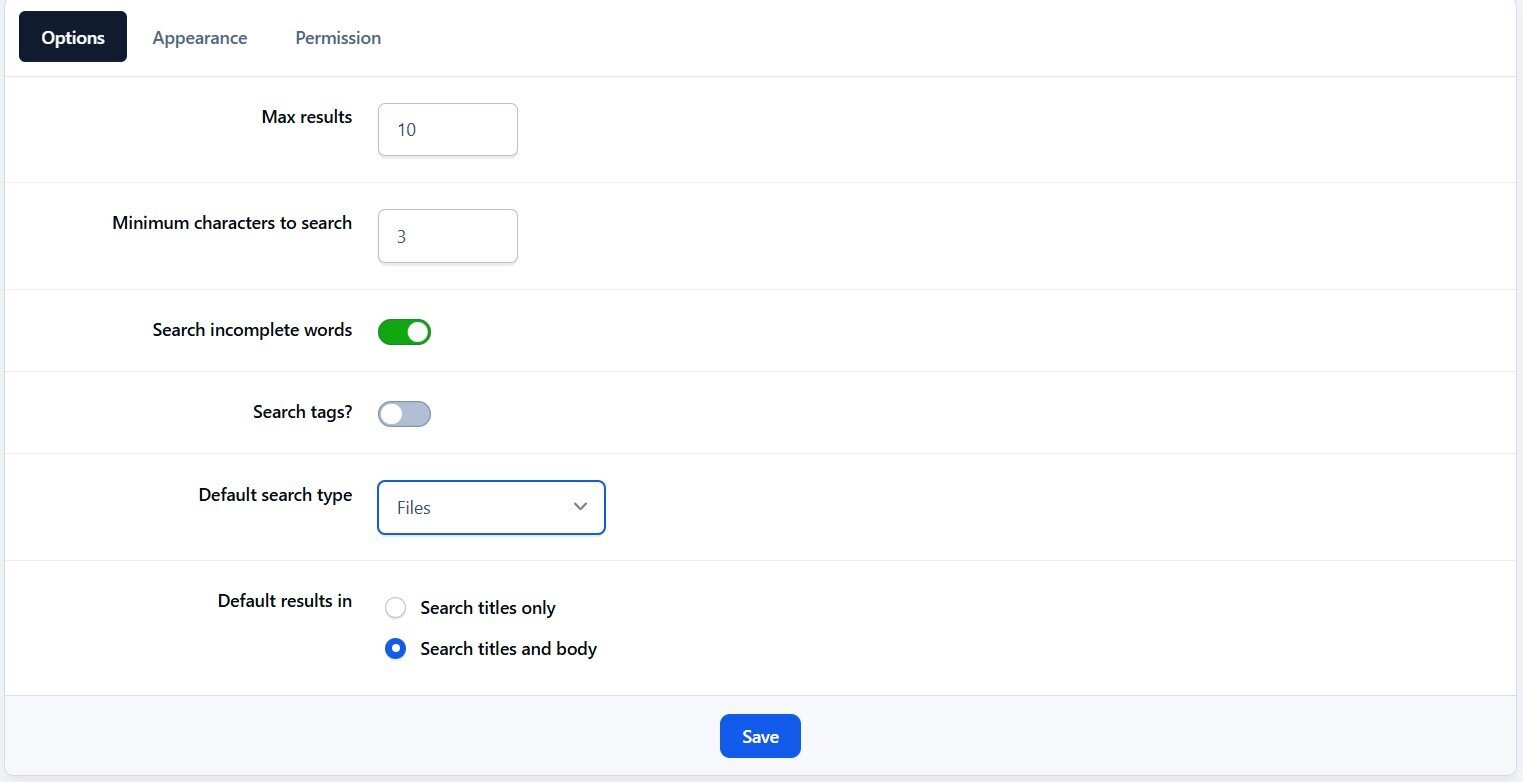The image size is (1523, 782).
Task: Click the Max results label
Action: [306, 117]
